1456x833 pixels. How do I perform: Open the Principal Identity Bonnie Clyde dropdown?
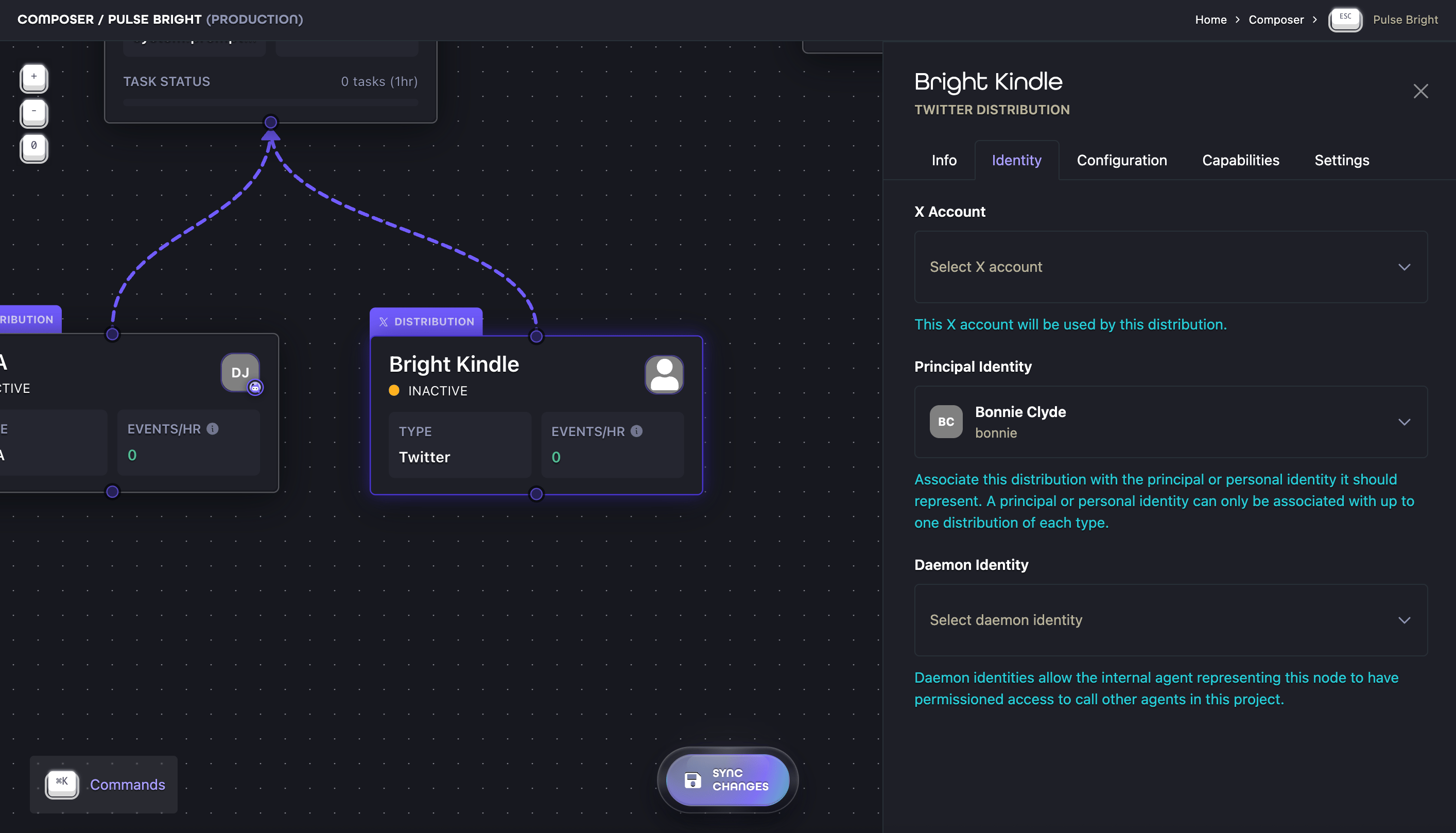(x=1171, y=422)
